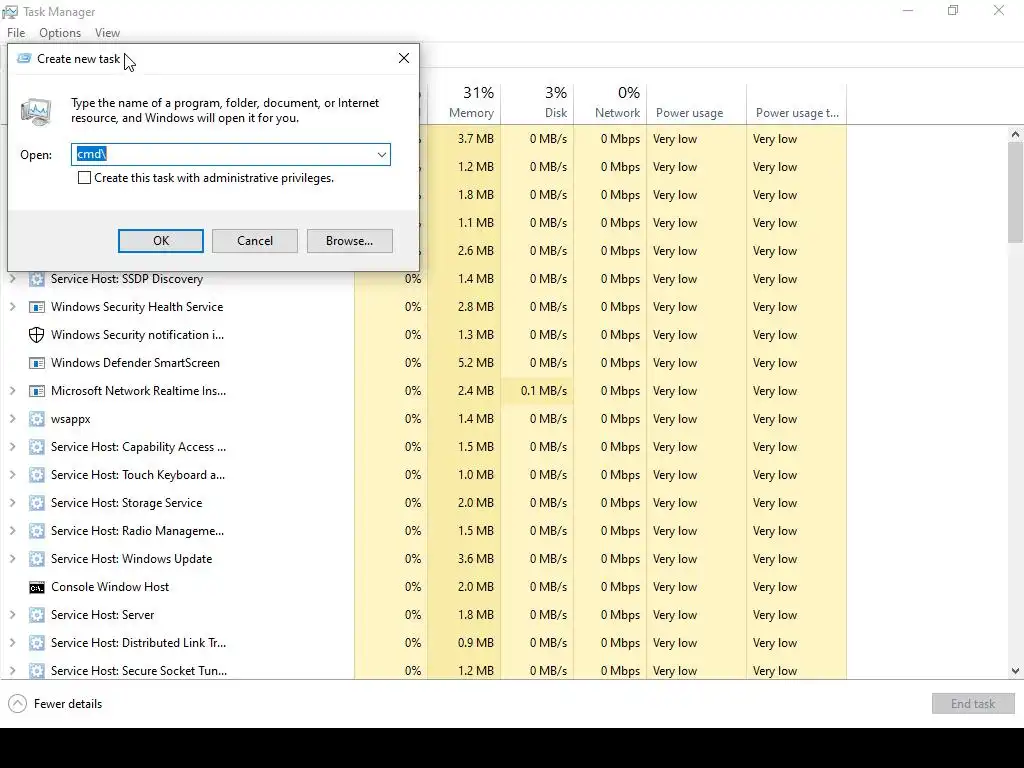Open the File menu
The width and height of the screenshot is (1024, 768).
click(16, 33)
